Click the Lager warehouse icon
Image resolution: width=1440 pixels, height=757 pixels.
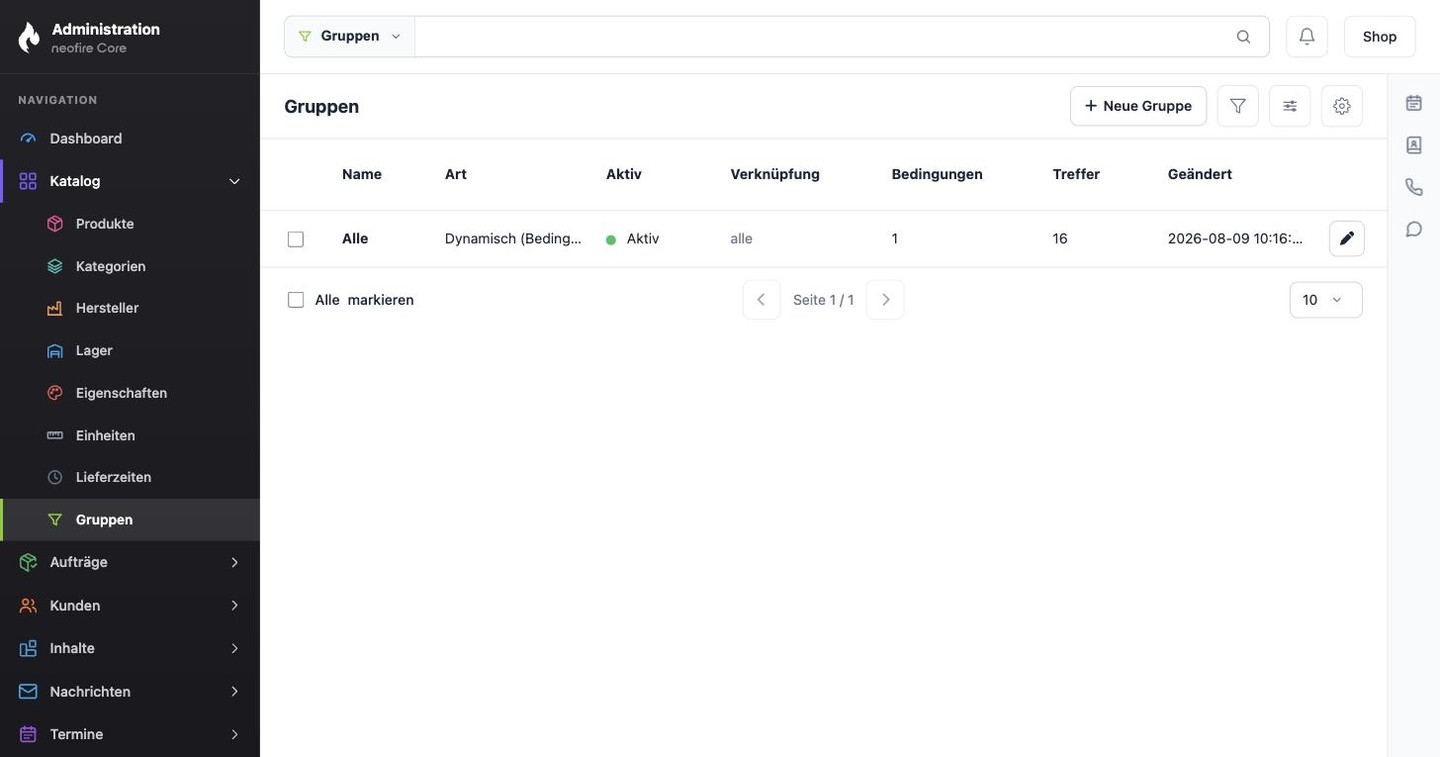(55, 351)
